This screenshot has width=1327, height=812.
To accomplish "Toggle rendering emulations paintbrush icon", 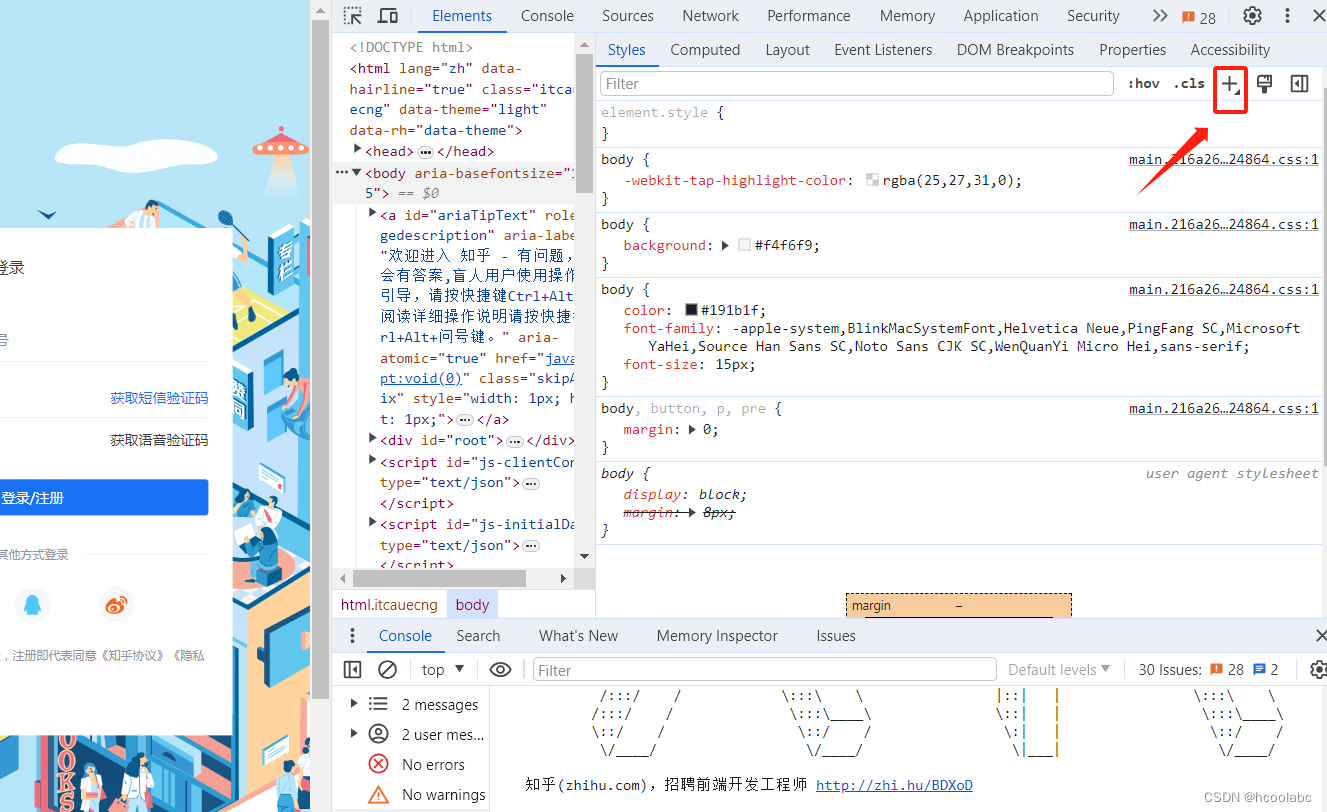I will tap(1264, 84).
